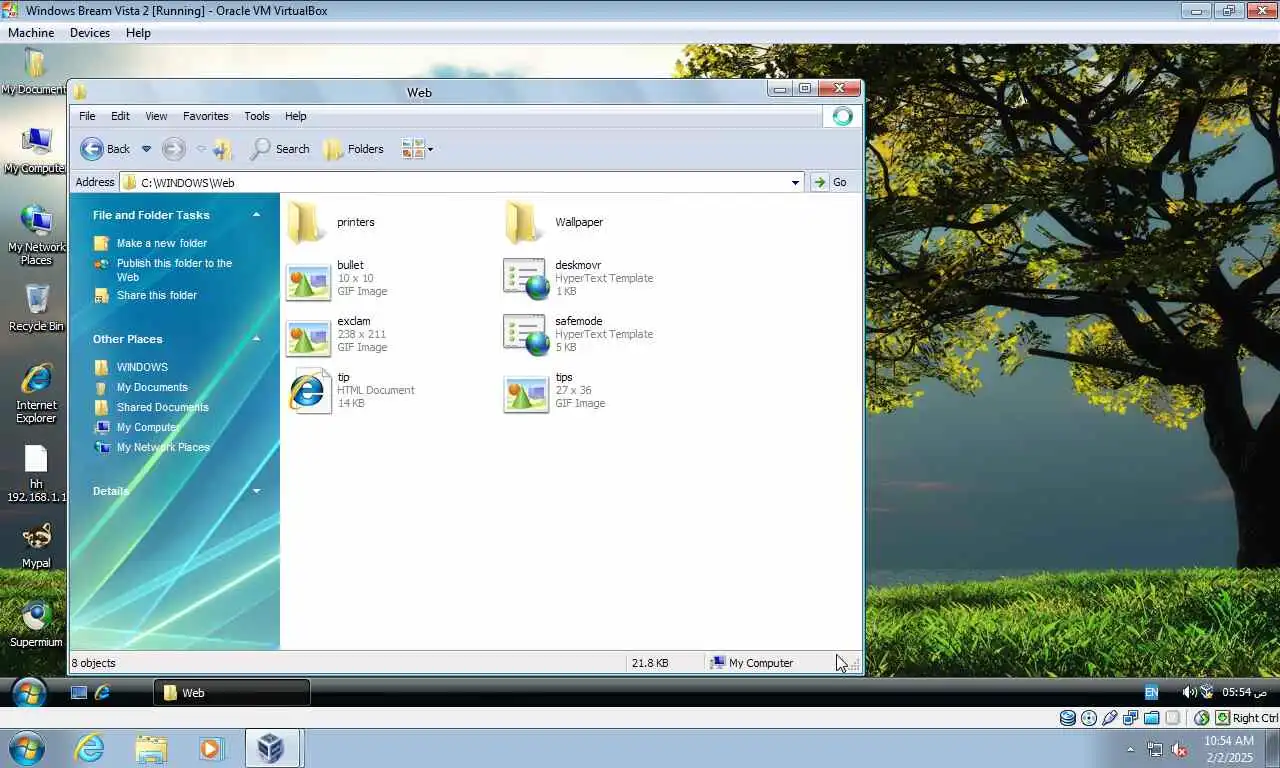Viewport: 1280px width, 768px height.
Task: Go up one folder level
Action: 222,149
